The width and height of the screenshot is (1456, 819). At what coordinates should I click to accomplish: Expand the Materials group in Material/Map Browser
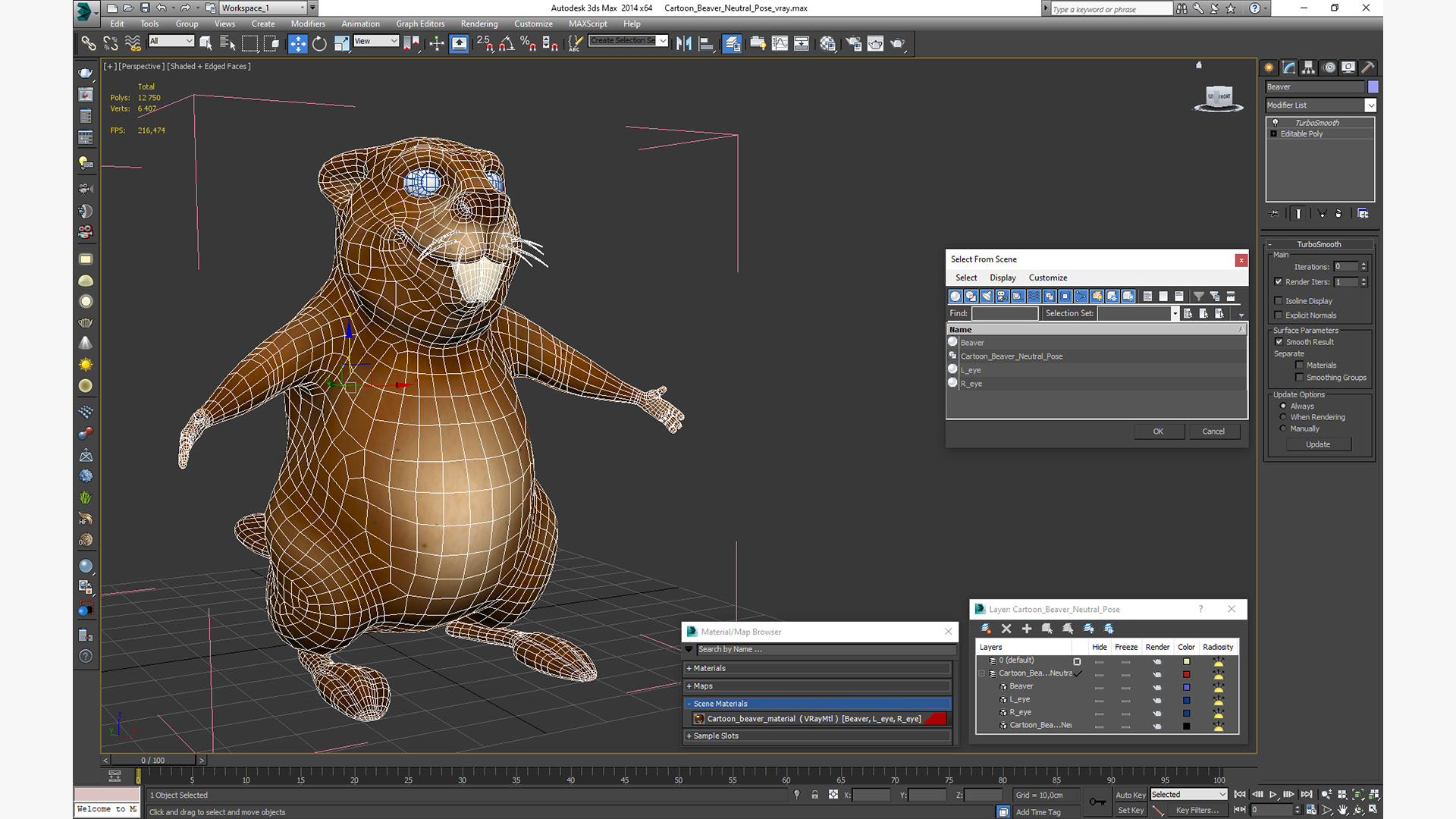[817, 669]
